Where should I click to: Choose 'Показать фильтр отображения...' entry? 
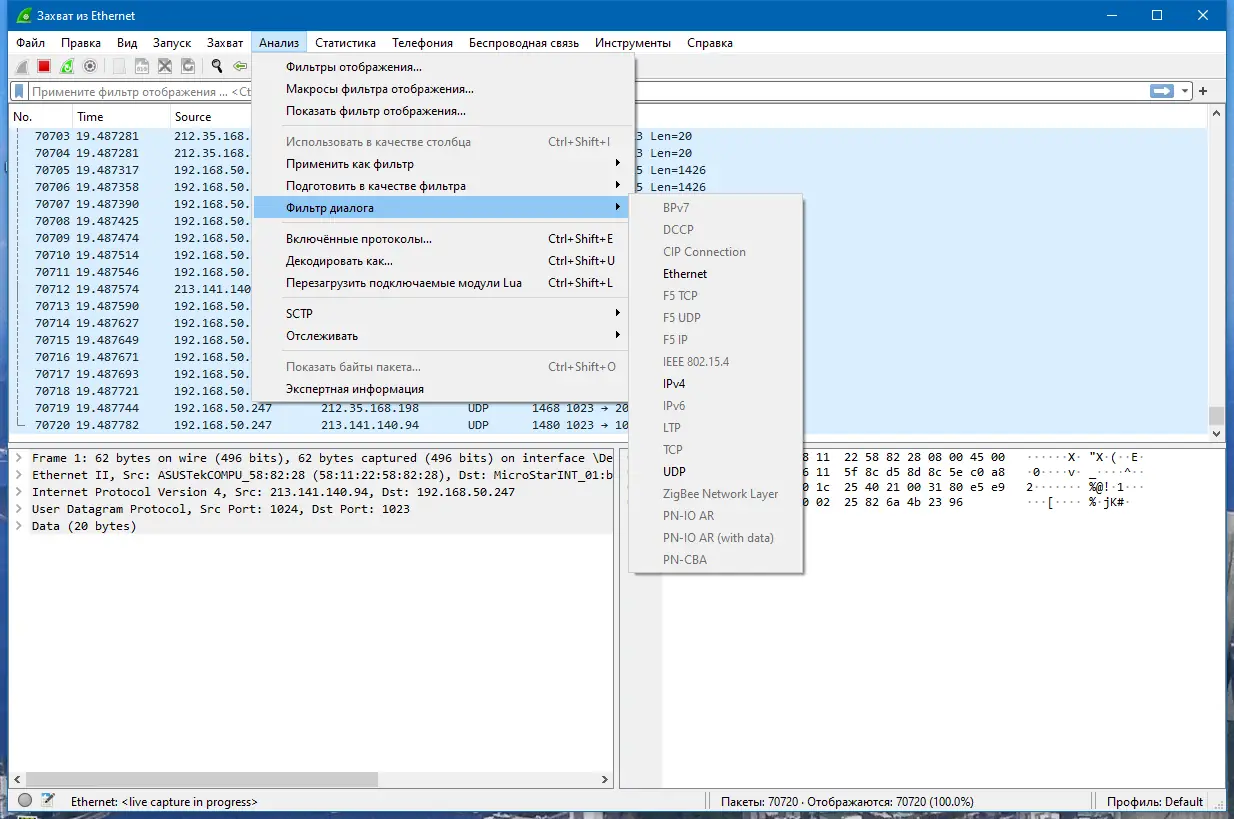(x=443, y=111)
